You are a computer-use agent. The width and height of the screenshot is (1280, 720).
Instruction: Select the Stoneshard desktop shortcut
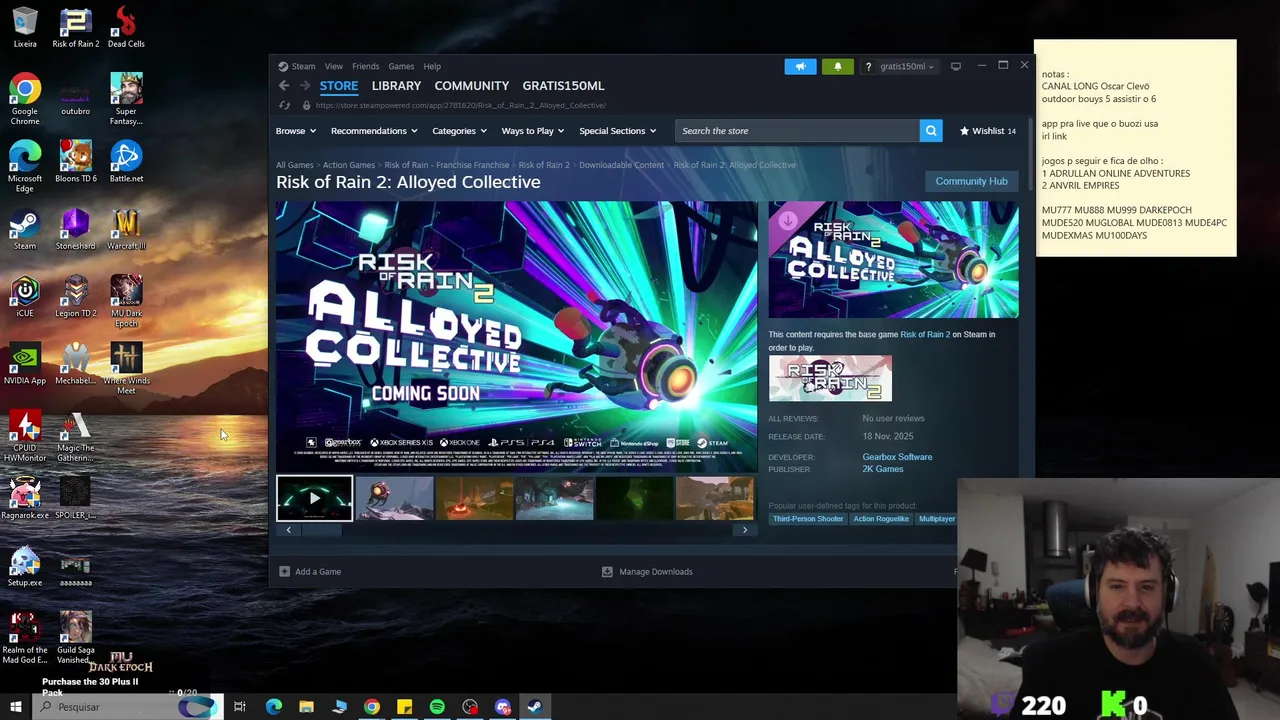75,229
